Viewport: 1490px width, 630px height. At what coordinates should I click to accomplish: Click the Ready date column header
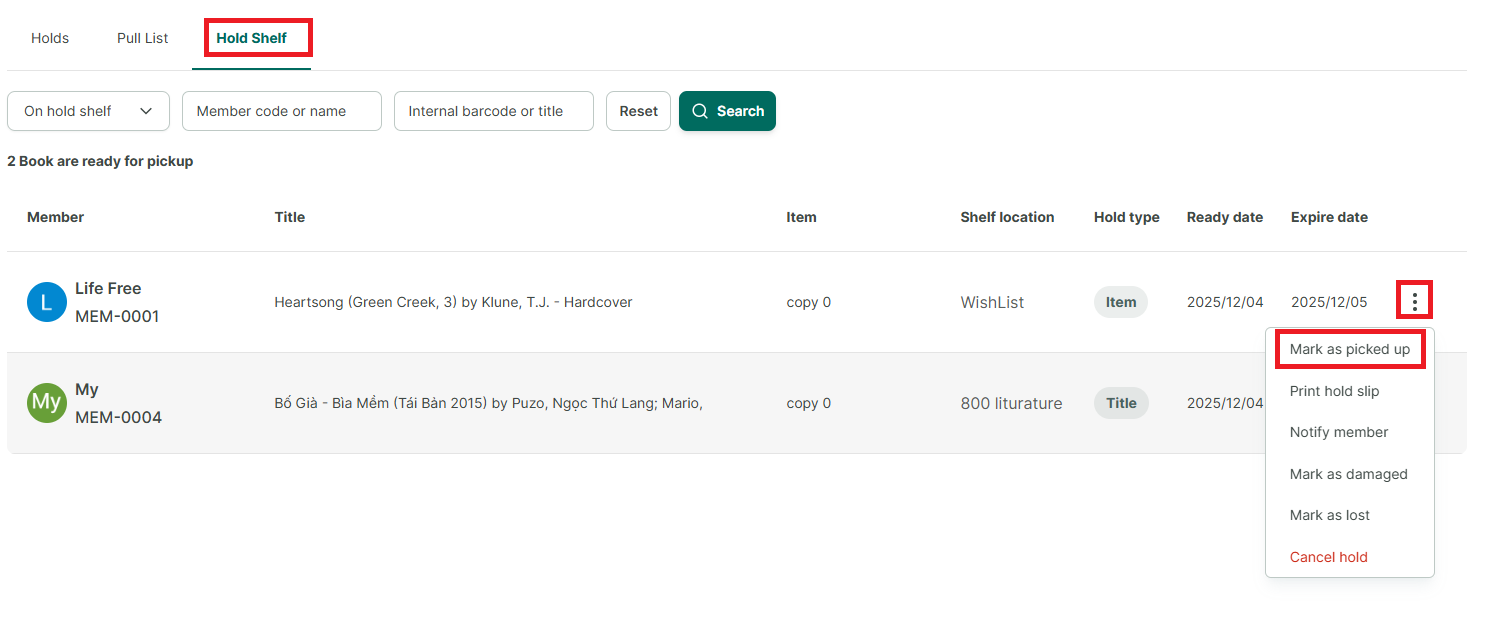1225,217
